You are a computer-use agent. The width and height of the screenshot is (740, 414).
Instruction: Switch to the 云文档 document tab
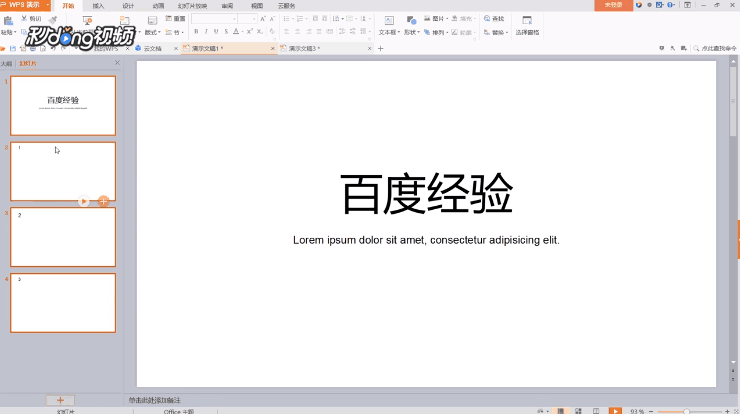[152, 49]
